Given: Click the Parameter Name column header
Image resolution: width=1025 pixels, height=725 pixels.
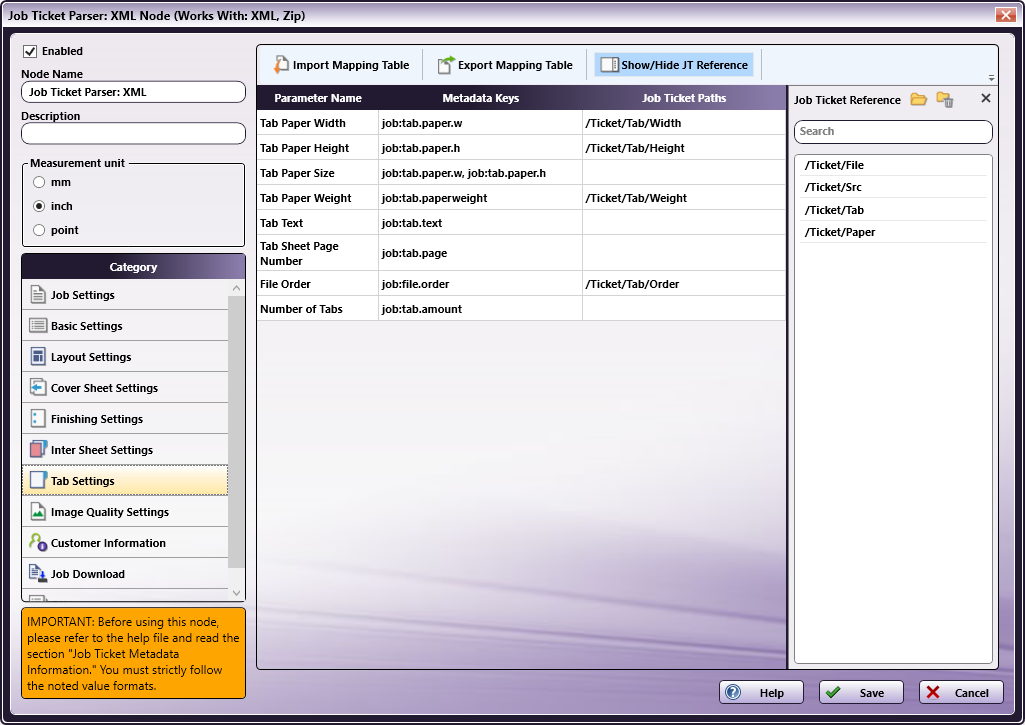Looking at the screenshot, I should [318, 98].
